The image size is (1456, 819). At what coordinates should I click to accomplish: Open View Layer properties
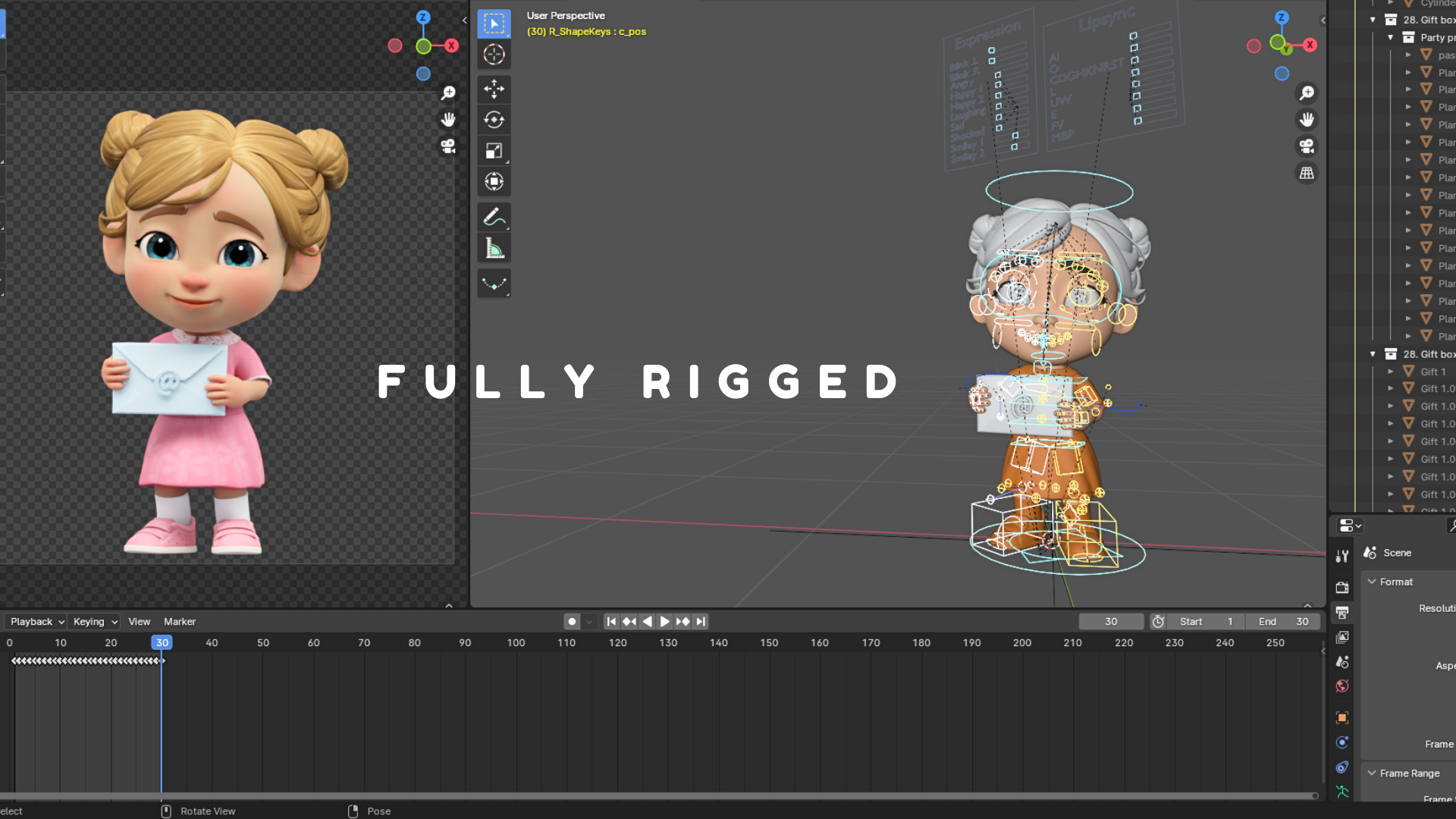(1342, 636)
